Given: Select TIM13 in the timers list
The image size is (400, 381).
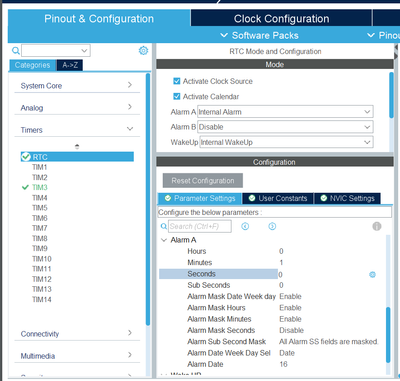Looking at the screenshot, I should [x=42, y=289].
